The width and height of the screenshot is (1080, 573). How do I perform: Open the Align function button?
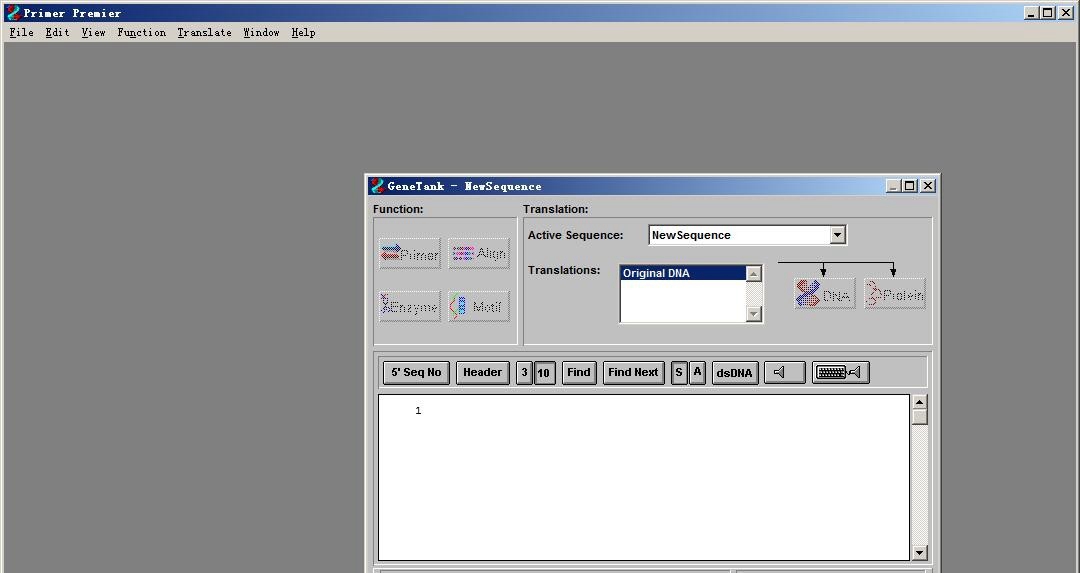(x=479, y=253)
